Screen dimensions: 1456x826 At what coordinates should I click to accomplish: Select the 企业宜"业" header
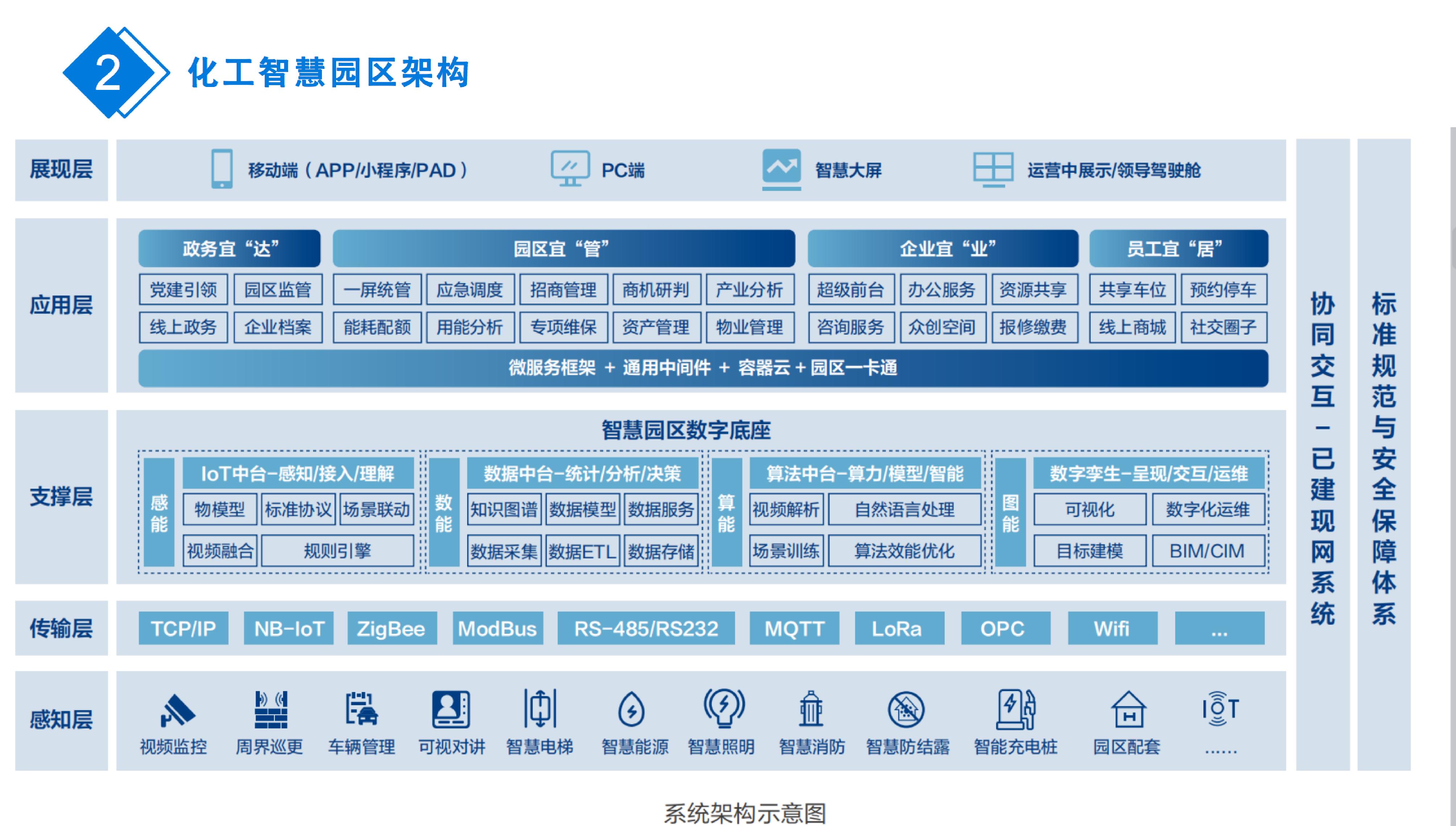[x=943, y=249]
